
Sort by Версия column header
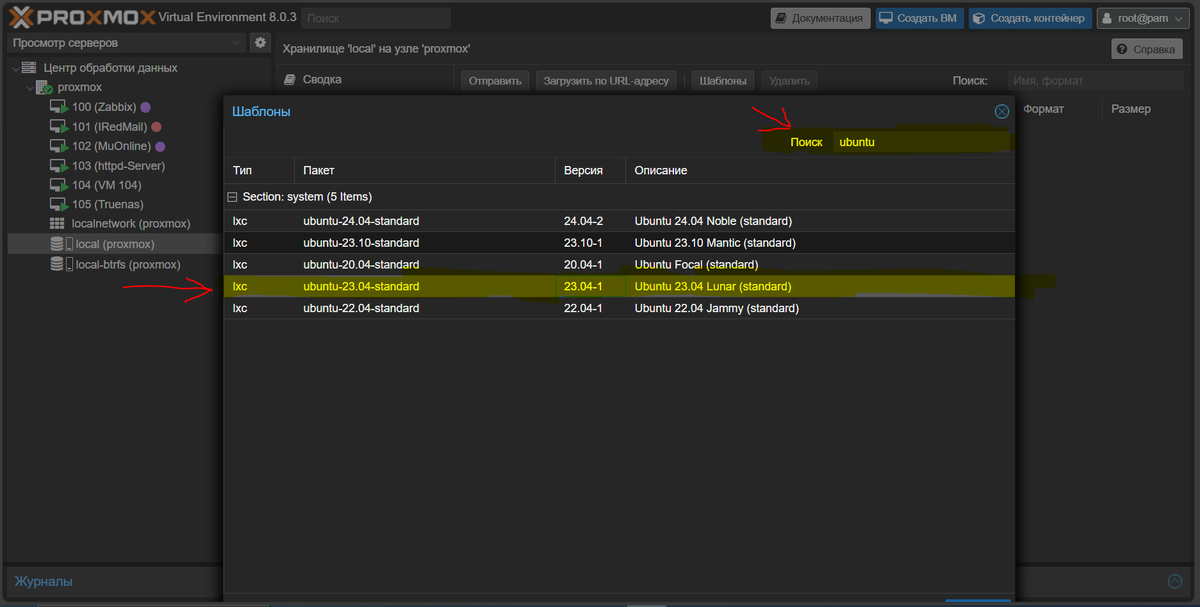(590, 171)
